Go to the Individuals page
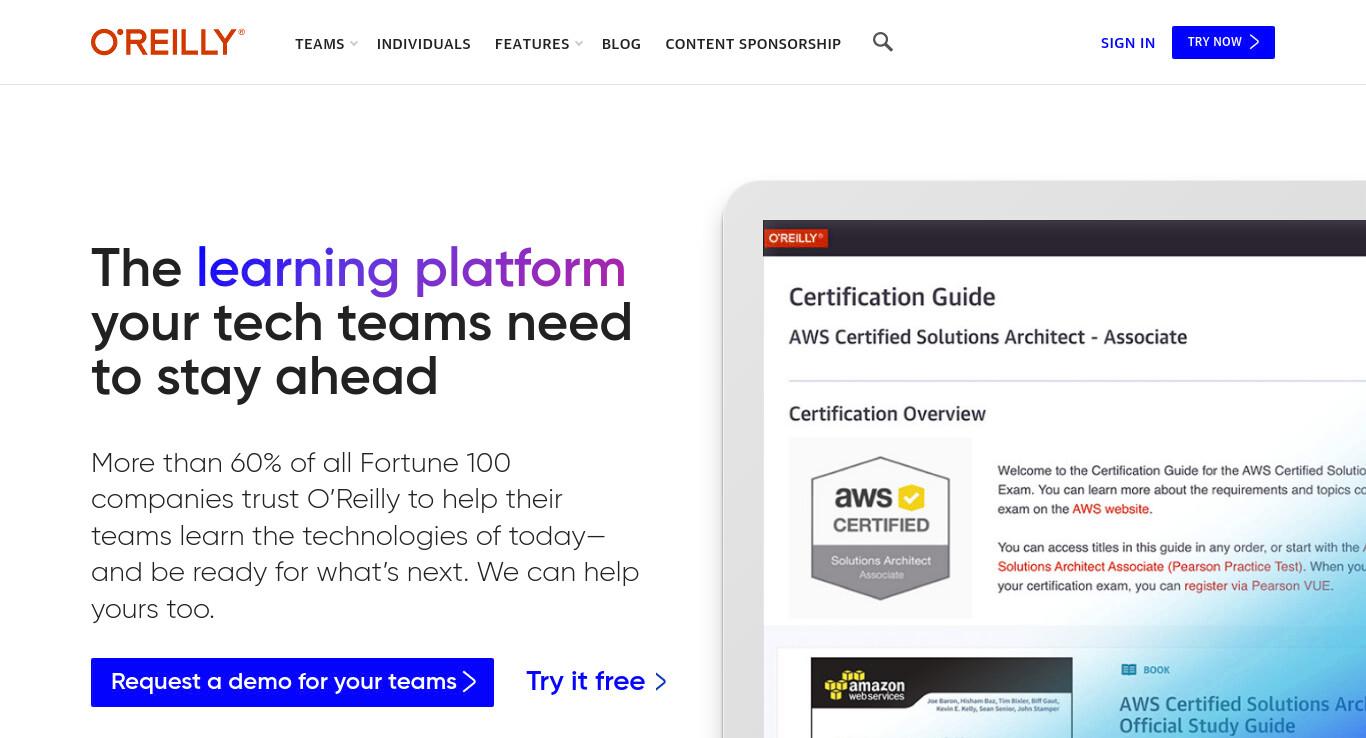This screenshot has height=738, width=1366. pos(423,44)
